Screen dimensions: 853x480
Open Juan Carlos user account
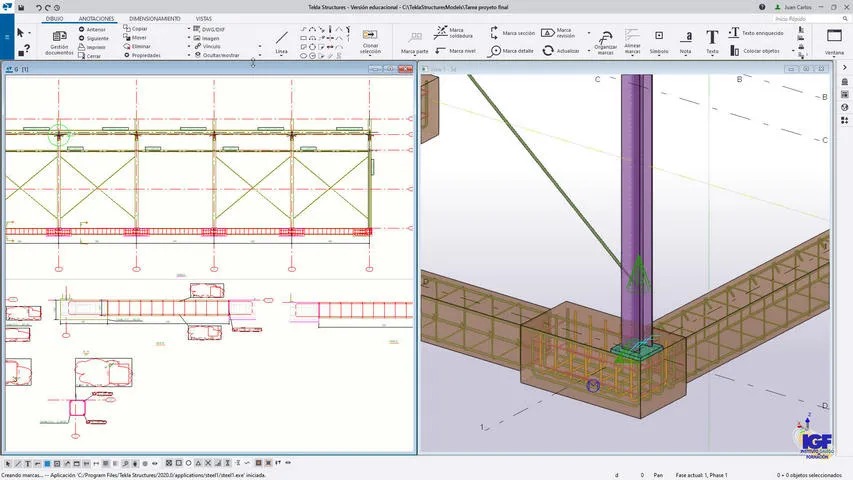[x=793, y=7]
